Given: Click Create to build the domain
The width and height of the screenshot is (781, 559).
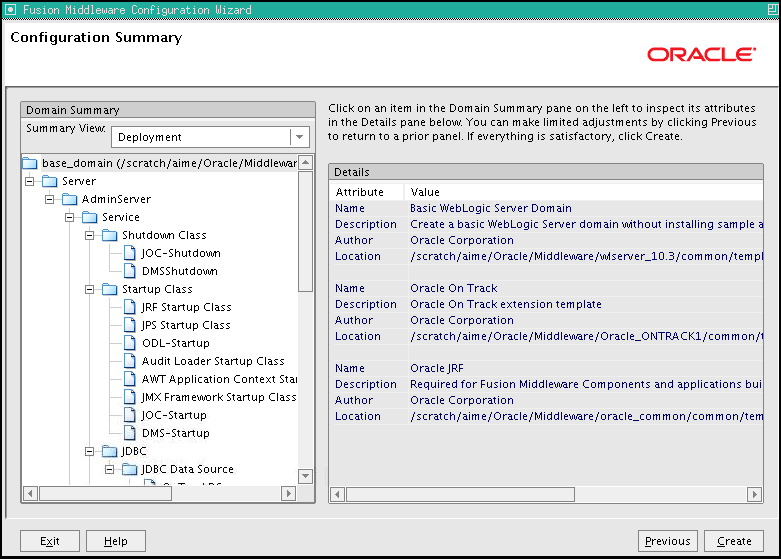Looking at the screenshot, I should point(734,541).
